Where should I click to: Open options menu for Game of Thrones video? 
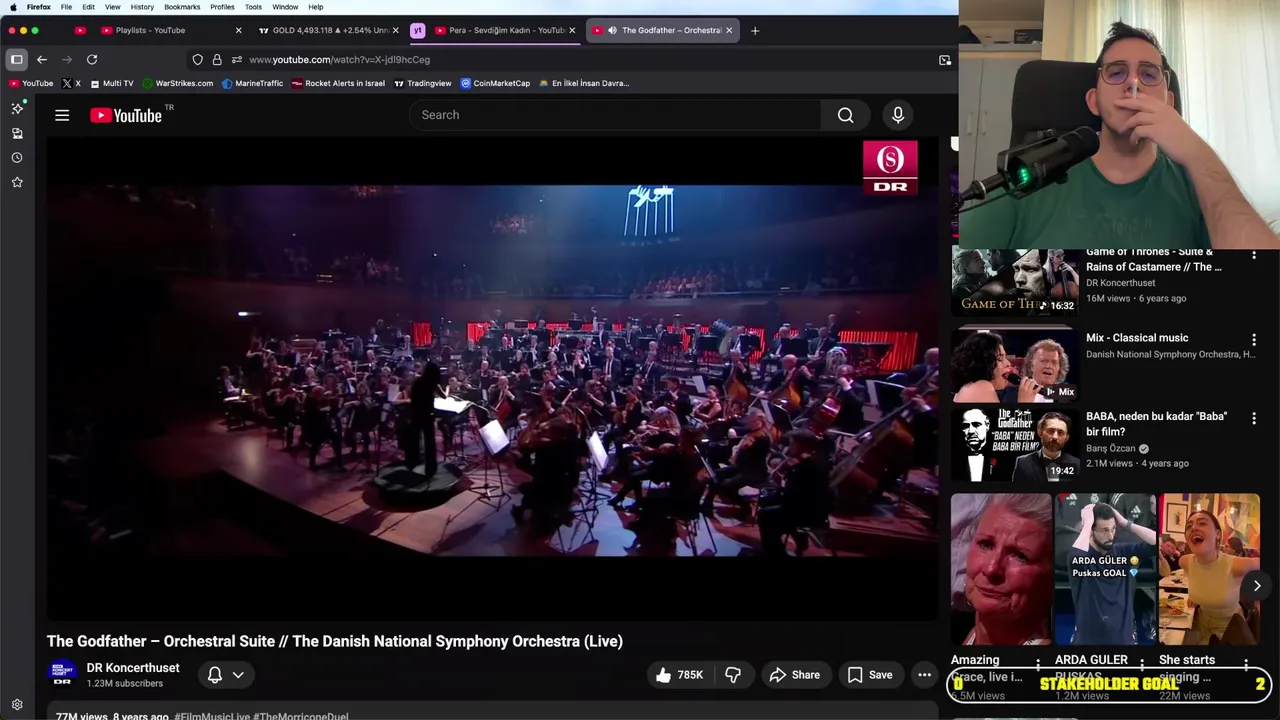coord(1254,255)
